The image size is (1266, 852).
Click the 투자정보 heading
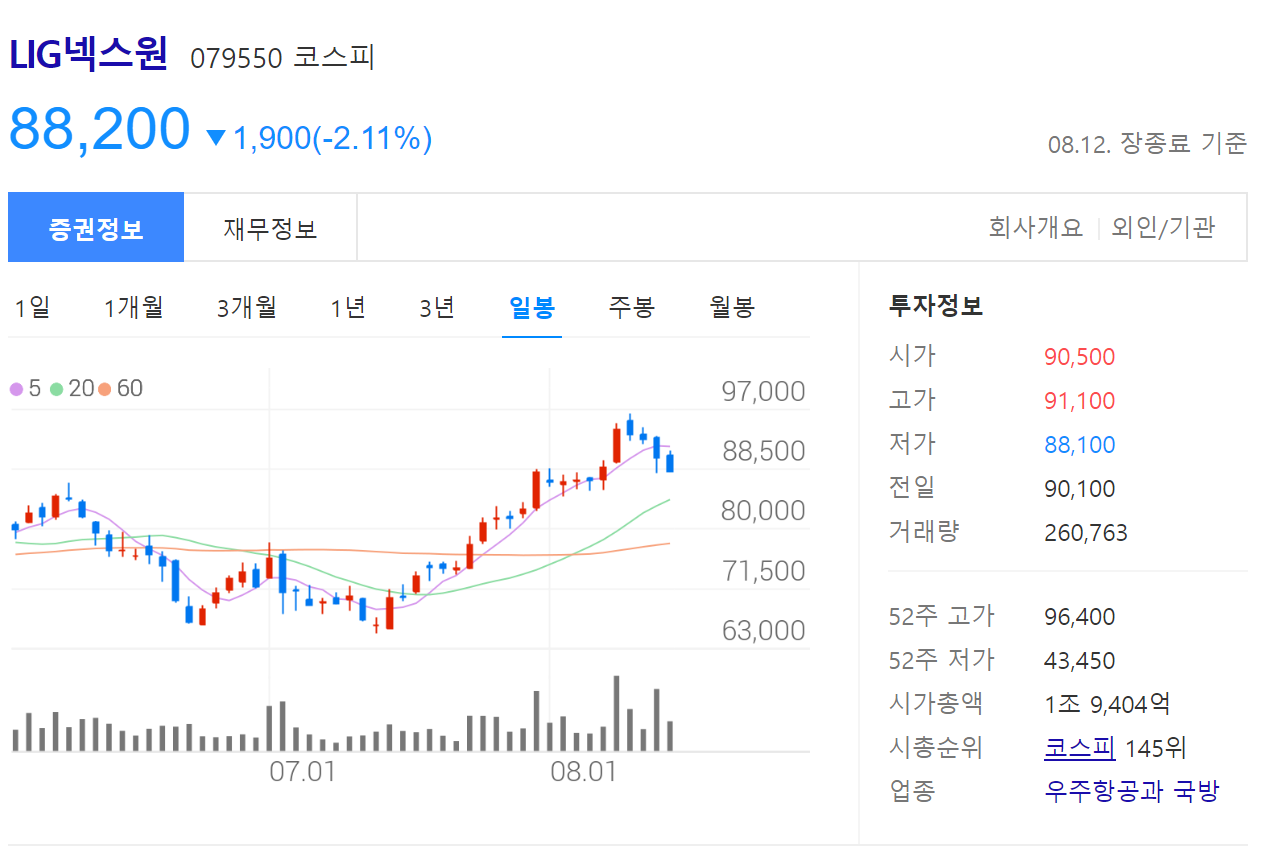pos(936,306)
